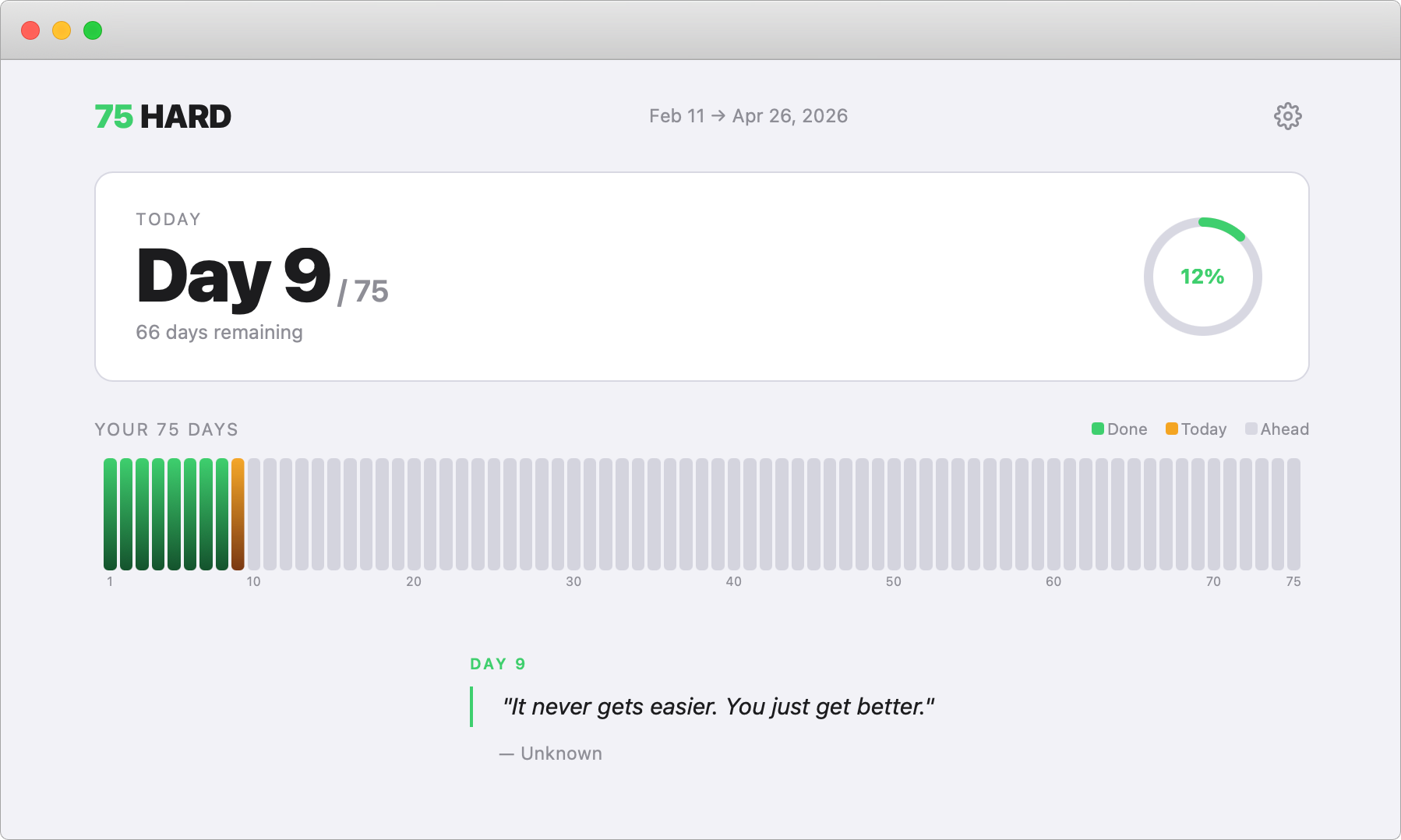Viewport: 1401px width, 840px height.
Task: Click the 12% circular progress ring
Action: 1202,277
